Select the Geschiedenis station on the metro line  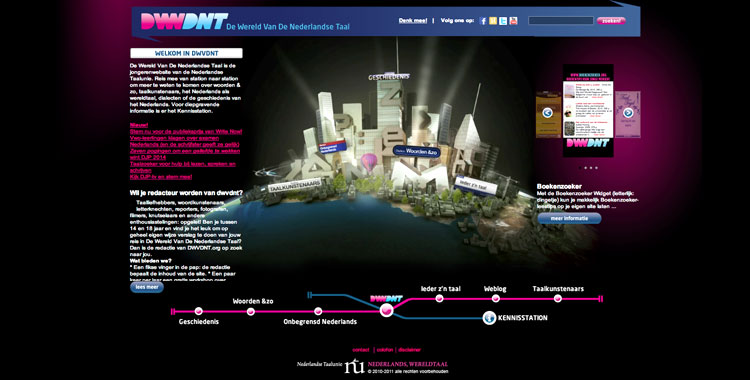(199, 312)
